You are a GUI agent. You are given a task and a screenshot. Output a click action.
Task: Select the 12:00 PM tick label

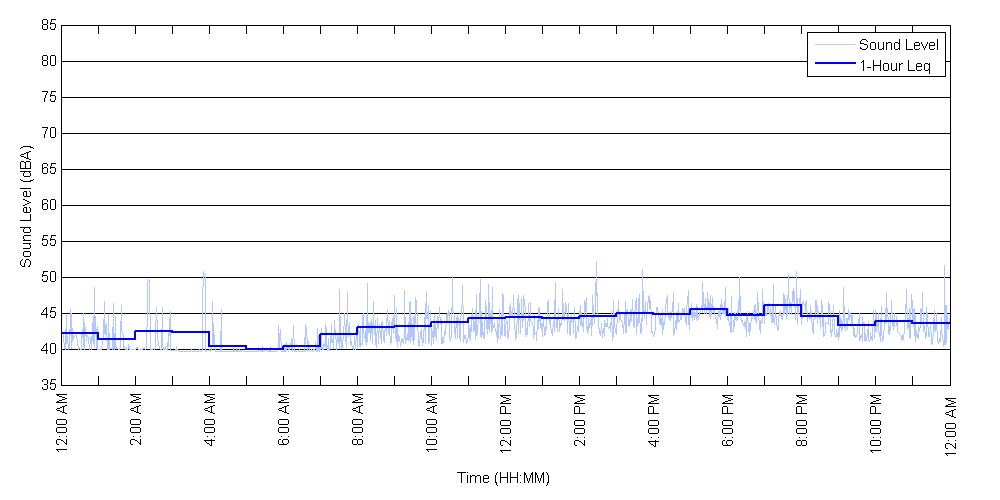pyautogui.click(x=506, y=424)
